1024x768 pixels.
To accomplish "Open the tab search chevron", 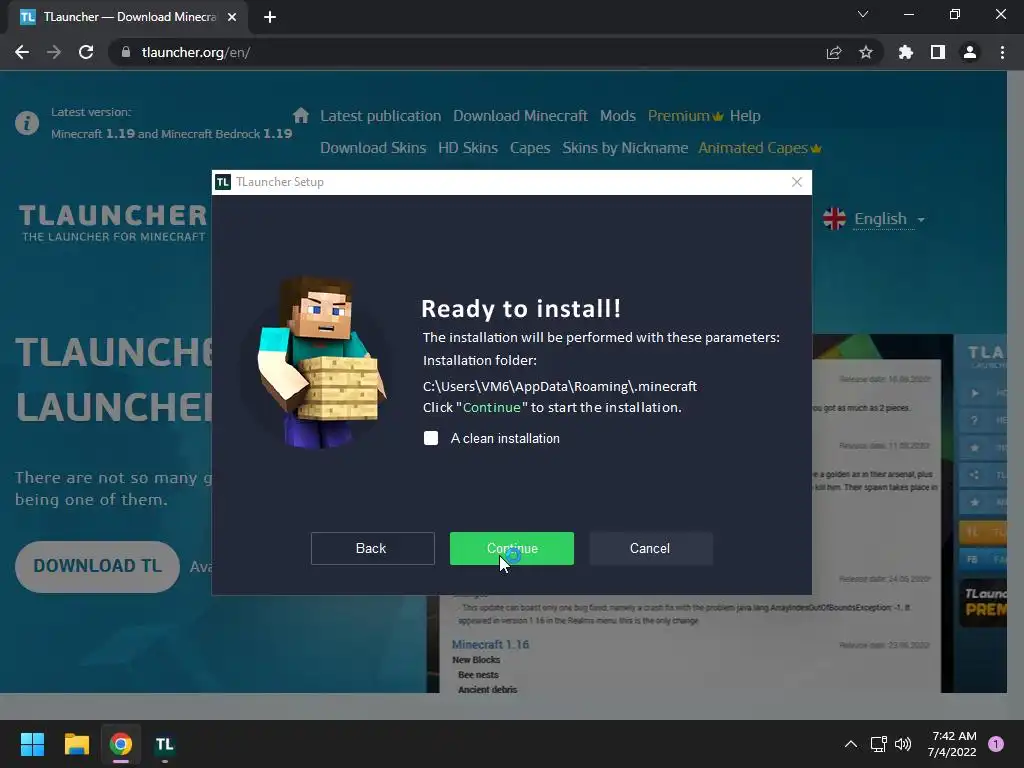I will tap(863, 14).
